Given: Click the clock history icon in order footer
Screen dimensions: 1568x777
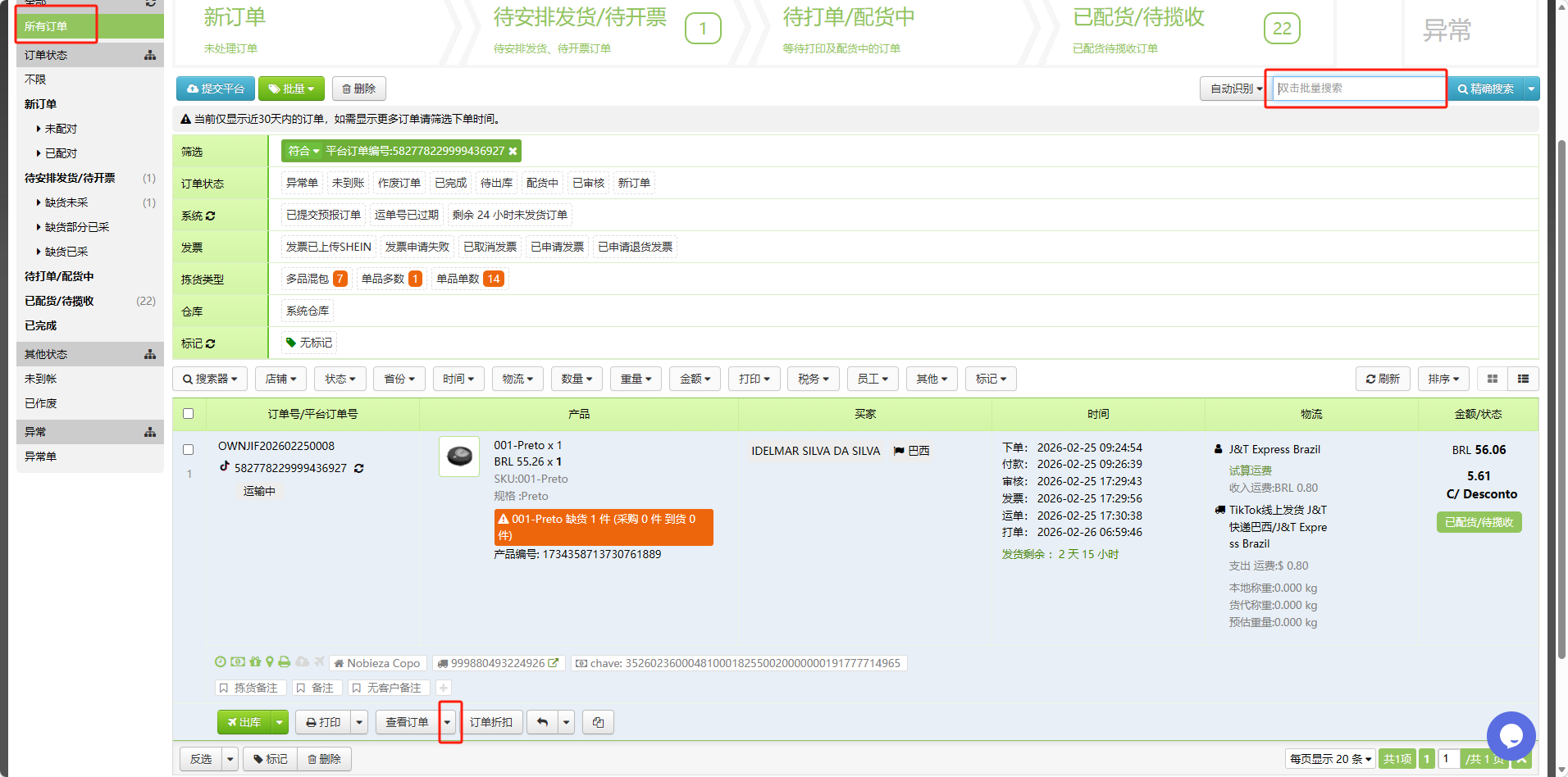Looking at the screenshot, I should click(220, 662).
